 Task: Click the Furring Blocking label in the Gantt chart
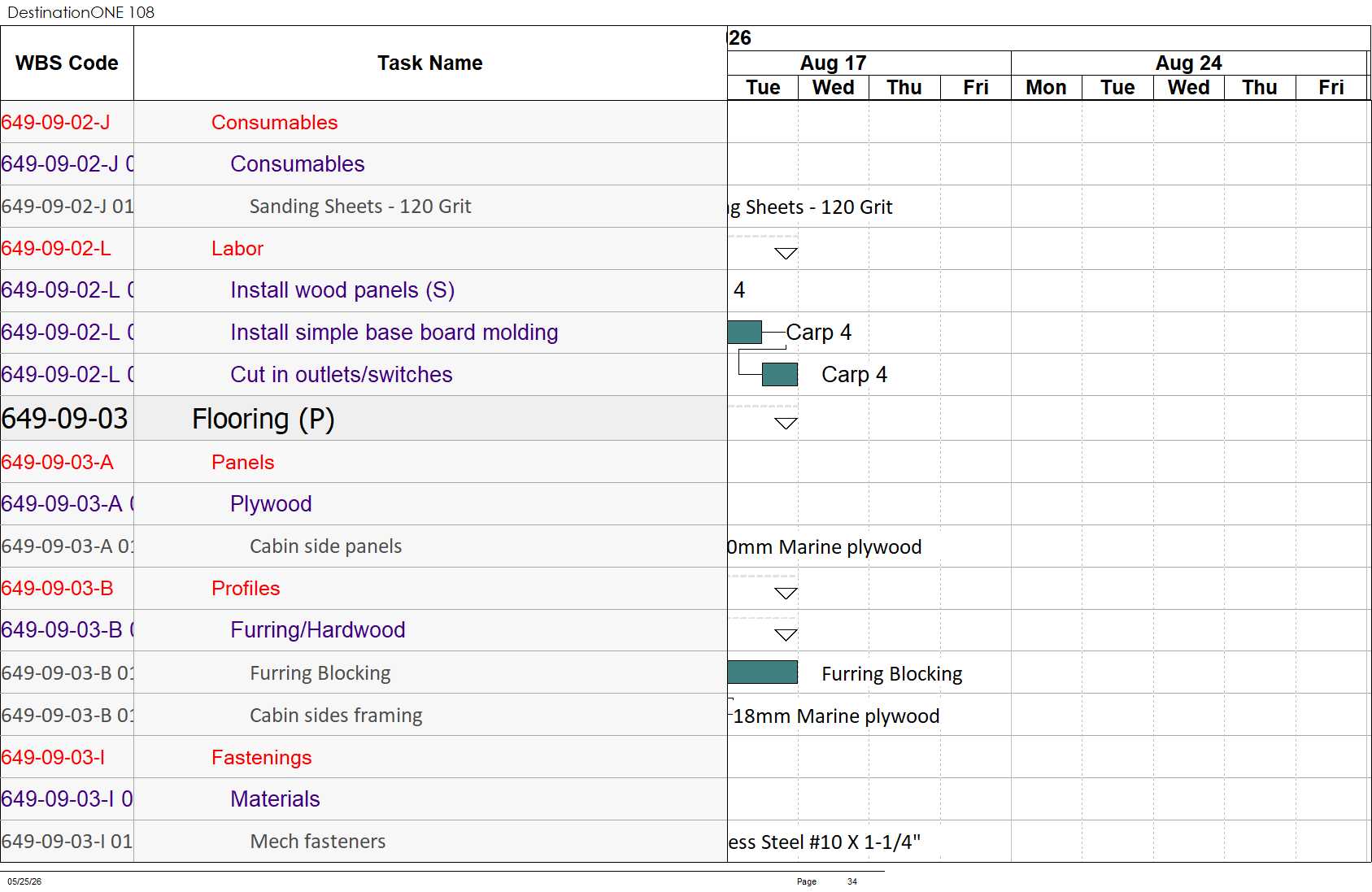point(892,674)
